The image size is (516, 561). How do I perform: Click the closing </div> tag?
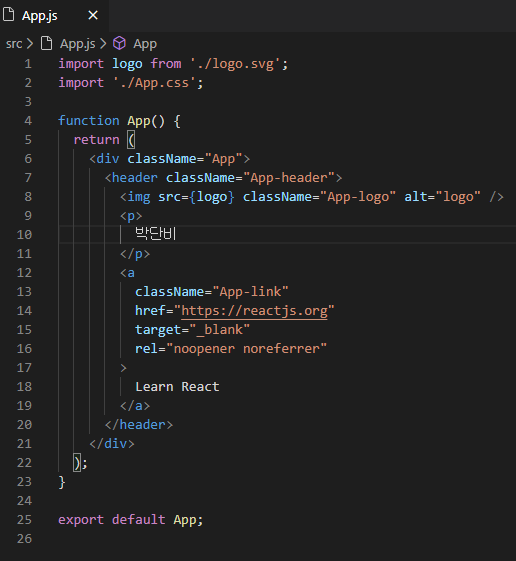112,444
